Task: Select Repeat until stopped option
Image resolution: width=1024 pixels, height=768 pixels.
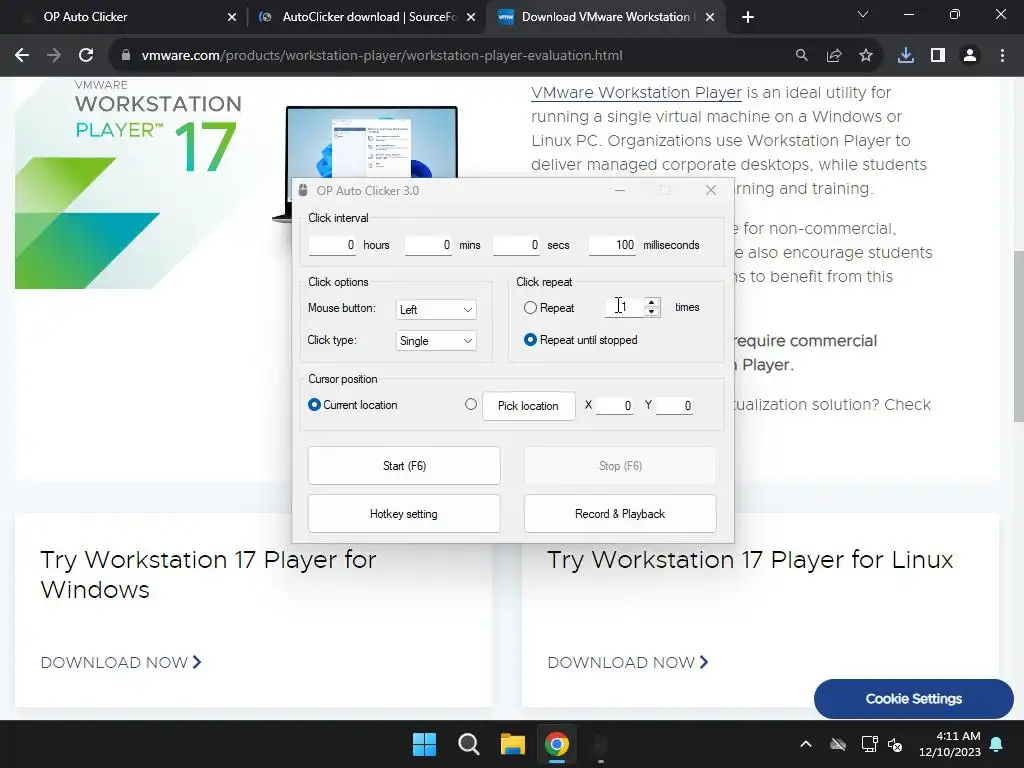Action: 530,340
